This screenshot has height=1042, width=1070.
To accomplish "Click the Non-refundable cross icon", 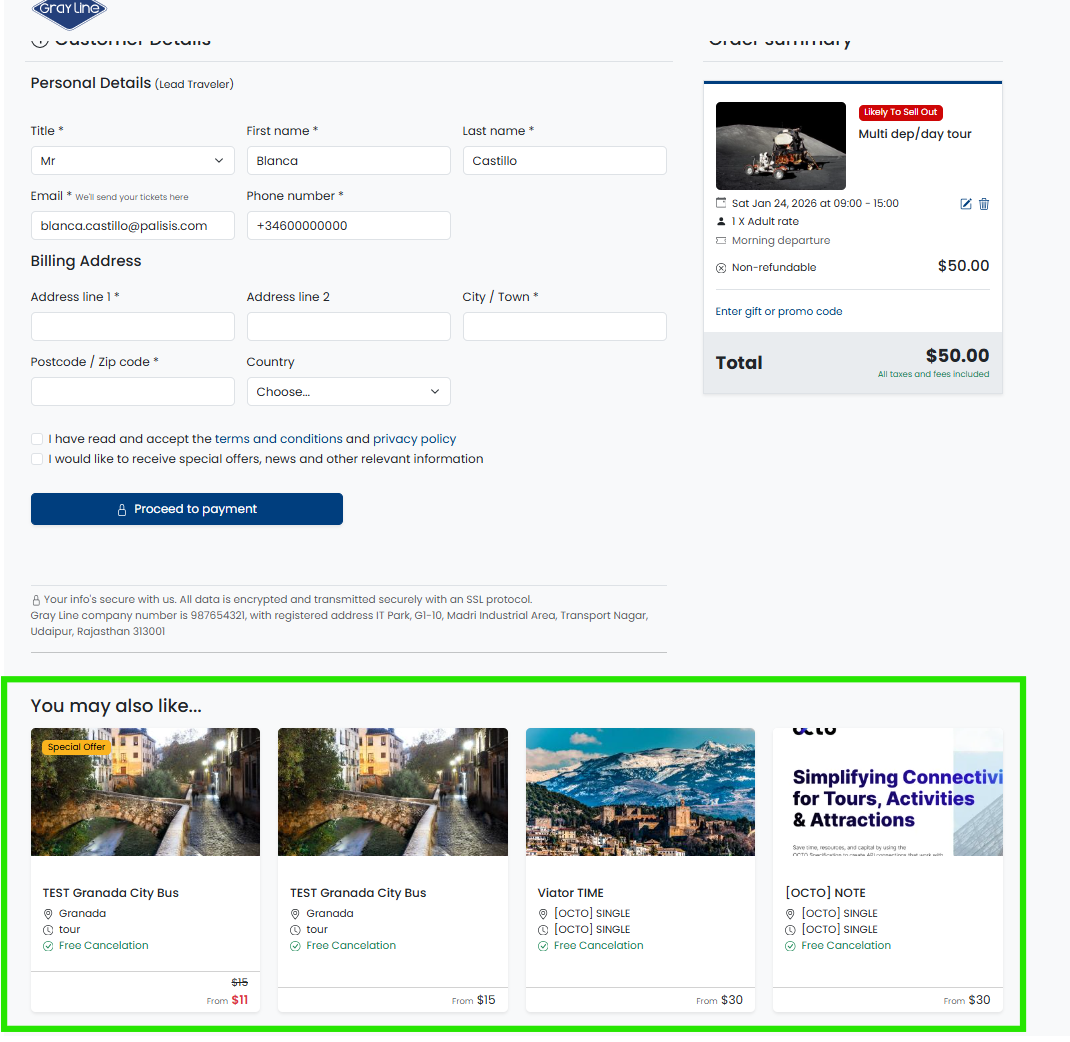I will (x=721, y=267).
